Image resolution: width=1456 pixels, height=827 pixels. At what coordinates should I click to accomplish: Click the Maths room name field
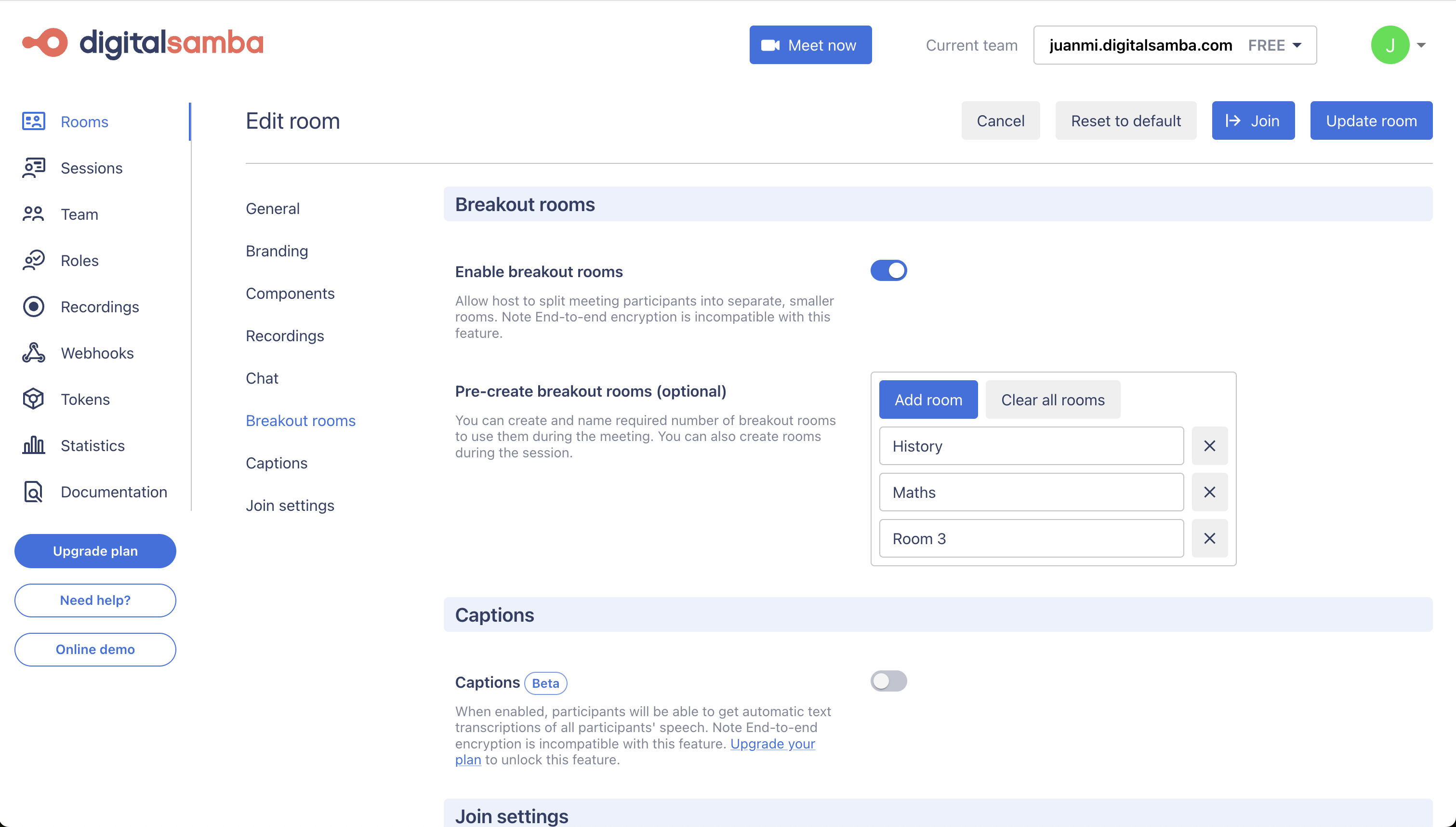coord(1031,493)
